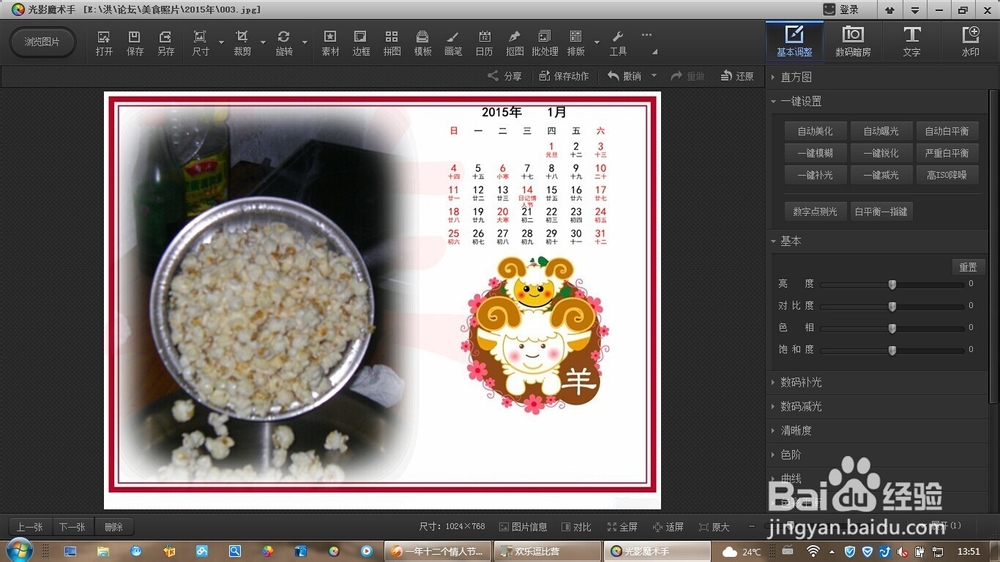
Task: Apply 自动白平衡 auto white balance
Action: [946, 131]
